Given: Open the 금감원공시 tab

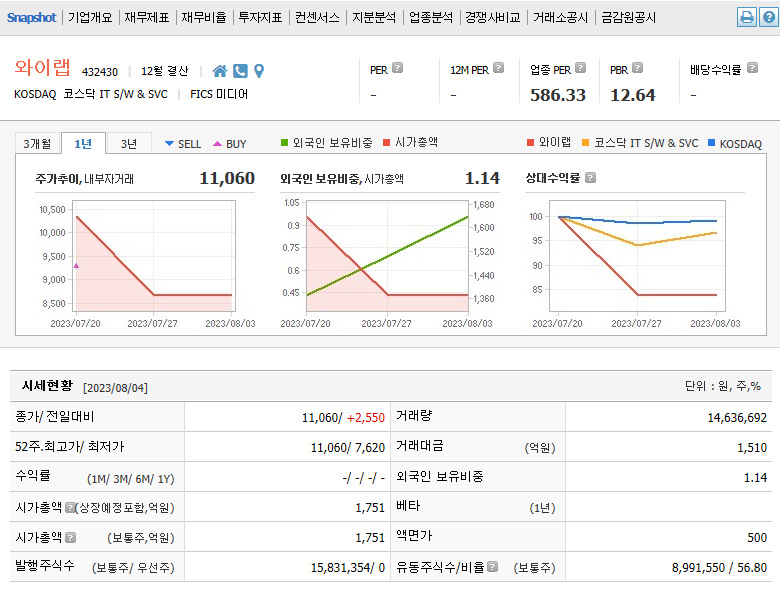Looking at the screenshot, I should pos(629,17).
